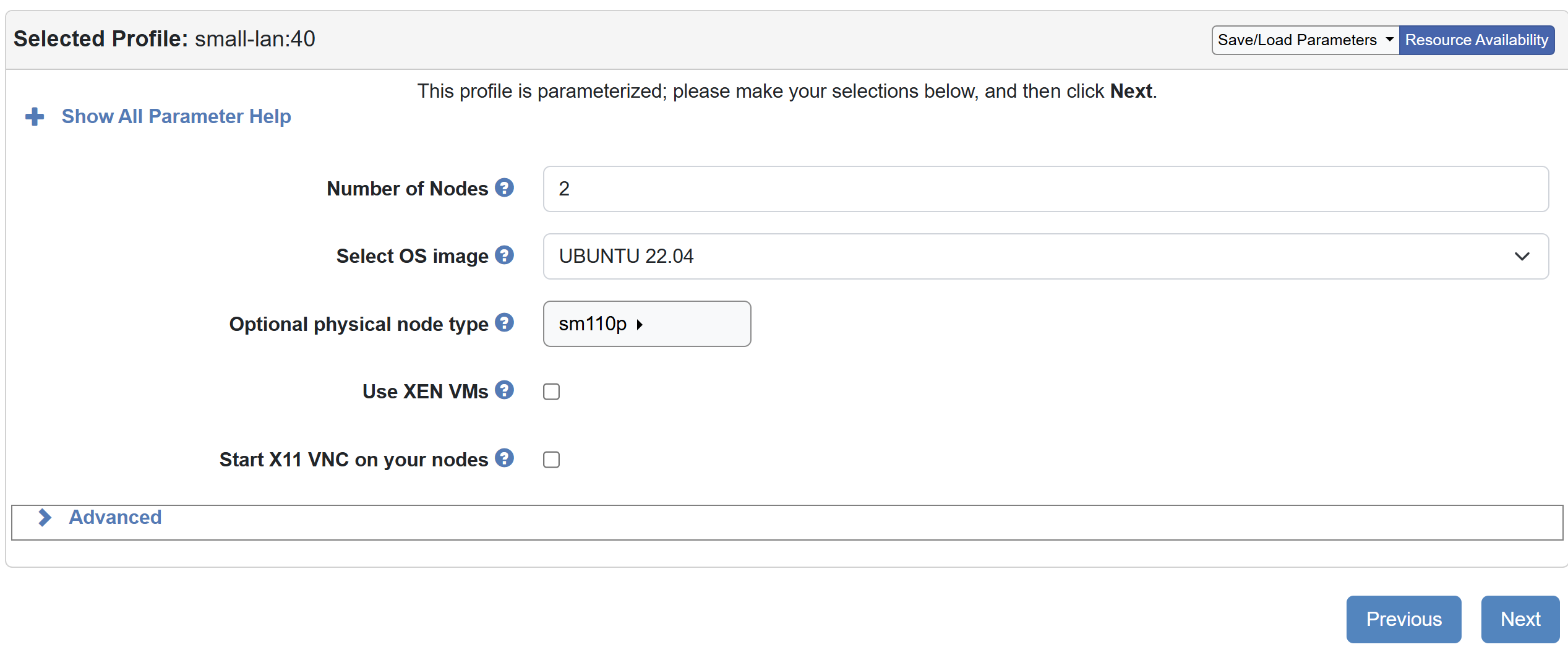Click the Resource Availability button
This screenshot has height=647, width=1568.
click(1476, 40)
